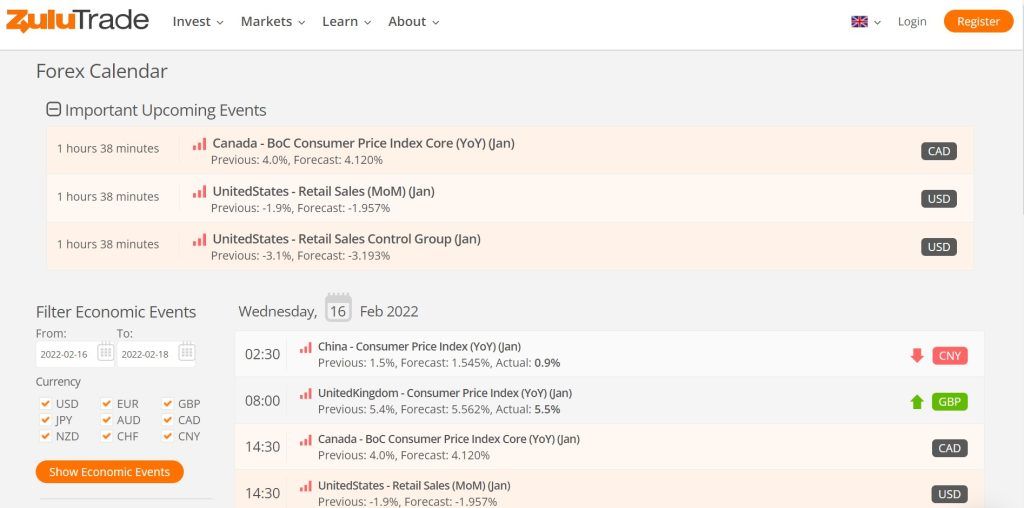Click the Register button
Image resolution: width=1024 pixels, height=508 pixels.
978,22
